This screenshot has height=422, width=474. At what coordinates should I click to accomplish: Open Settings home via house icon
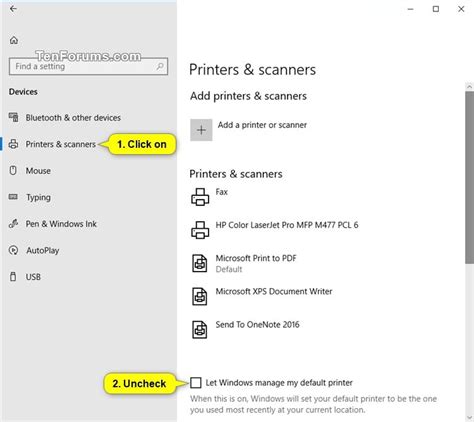pyautogui.click(x=14, y=40)
